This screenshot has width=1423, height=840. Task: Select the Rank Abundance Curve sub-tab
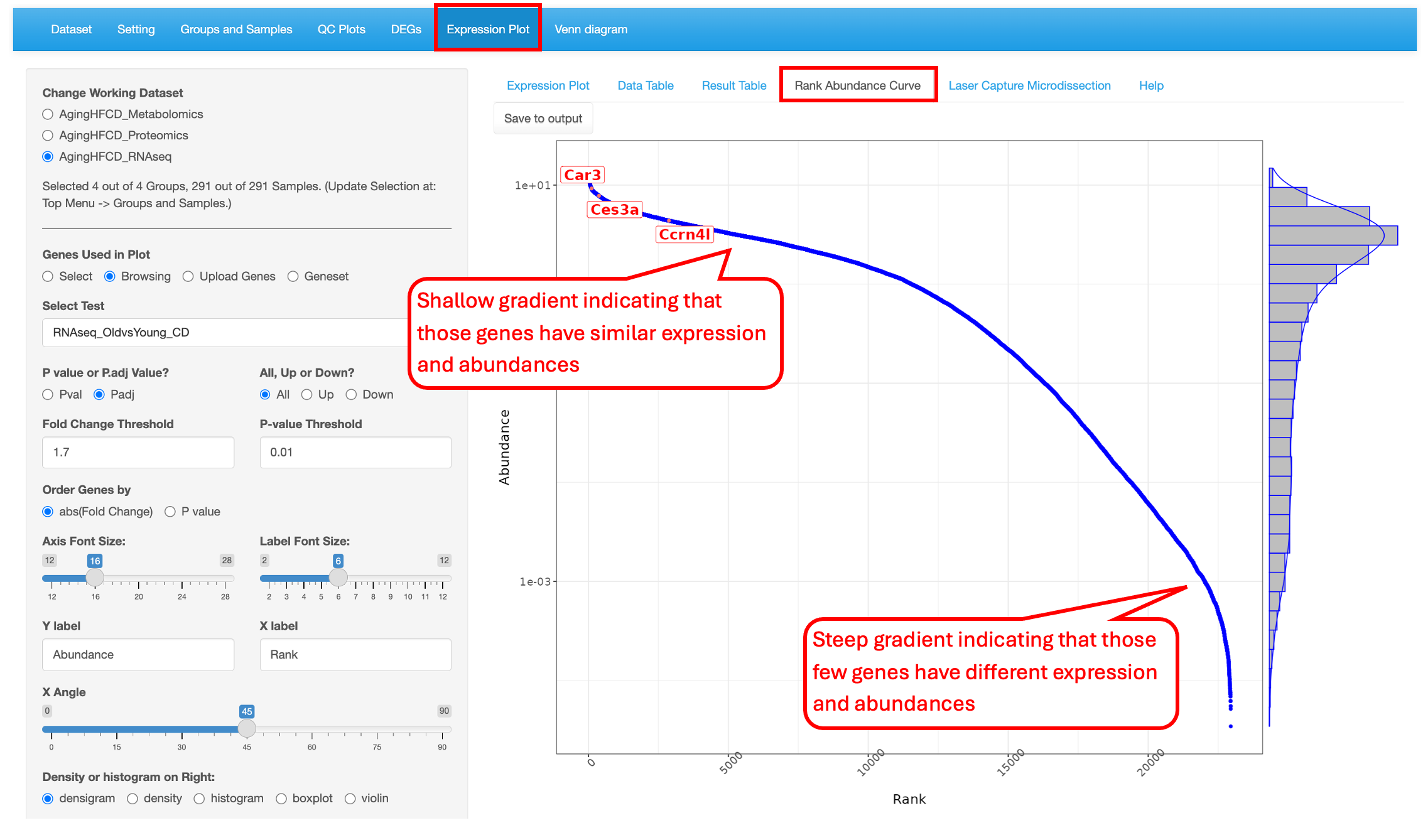[x=857, y=85]
